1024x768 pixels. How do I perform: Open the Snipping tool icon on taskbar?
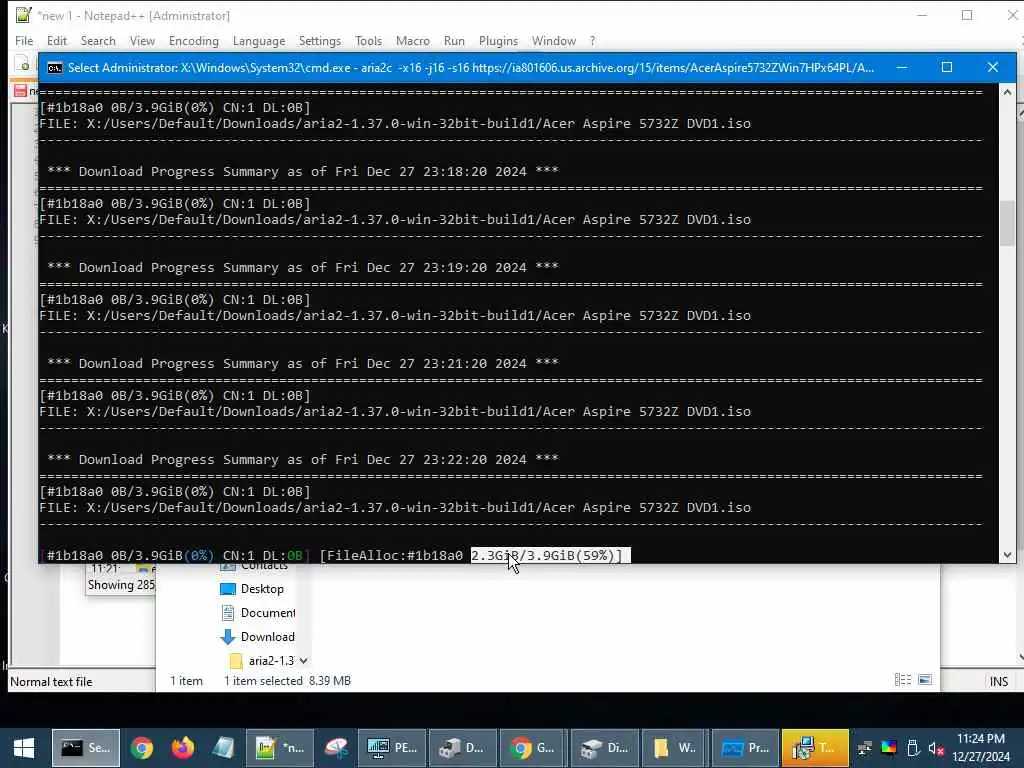pyautogui.click(x=336, y=748)
